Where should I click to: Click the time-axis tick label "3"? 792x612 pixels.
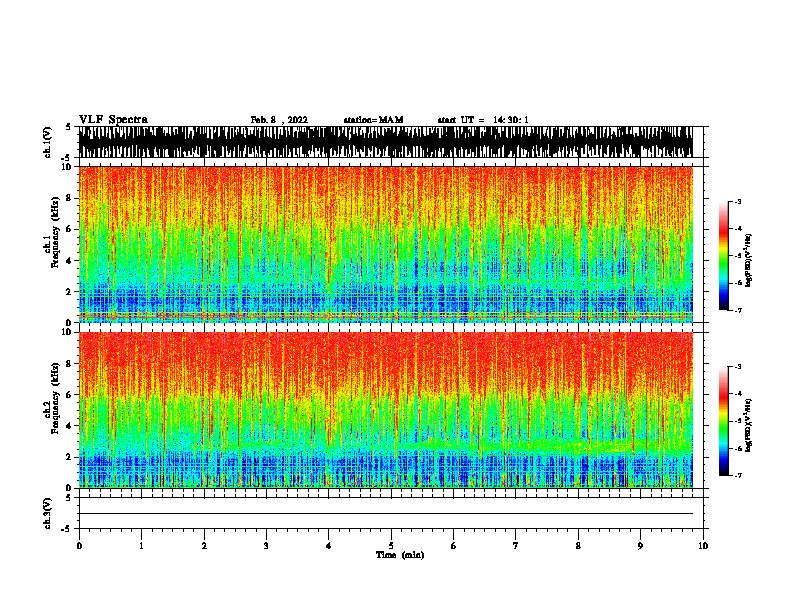266,546
